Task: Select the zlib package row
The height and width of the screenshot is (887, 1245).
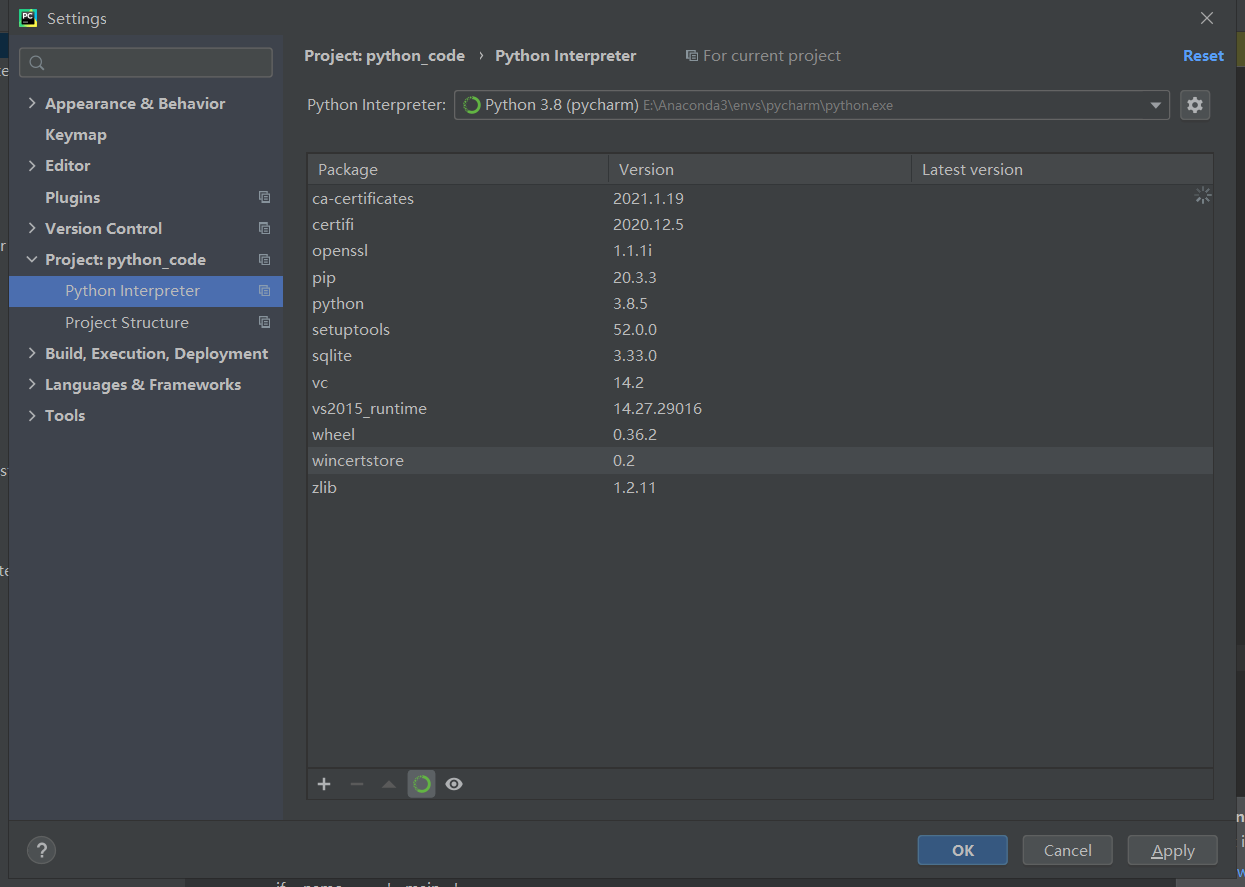Action: tap(760, 487)
